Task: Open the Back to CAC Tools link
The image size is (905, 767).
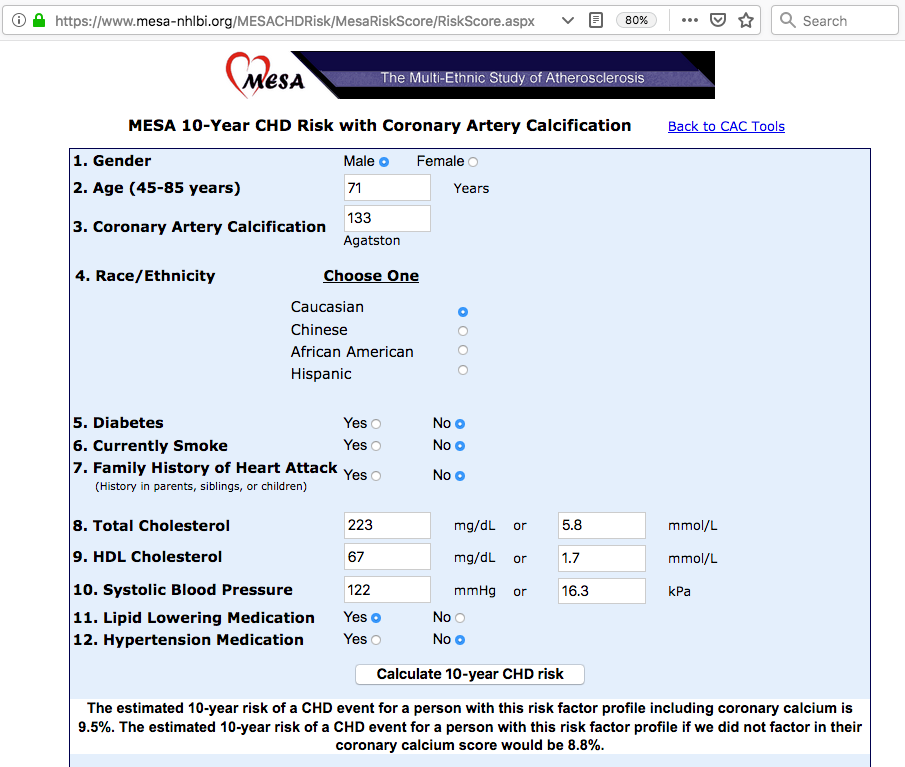Action: (x=726, y=126)
